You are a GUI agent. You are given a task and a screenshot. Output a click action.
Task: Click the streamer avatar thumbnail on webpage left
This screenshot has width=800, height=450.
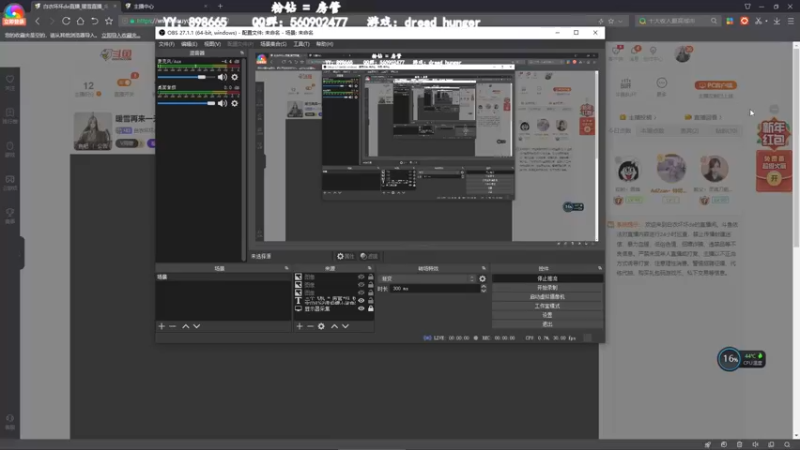[x=92, y=131]
